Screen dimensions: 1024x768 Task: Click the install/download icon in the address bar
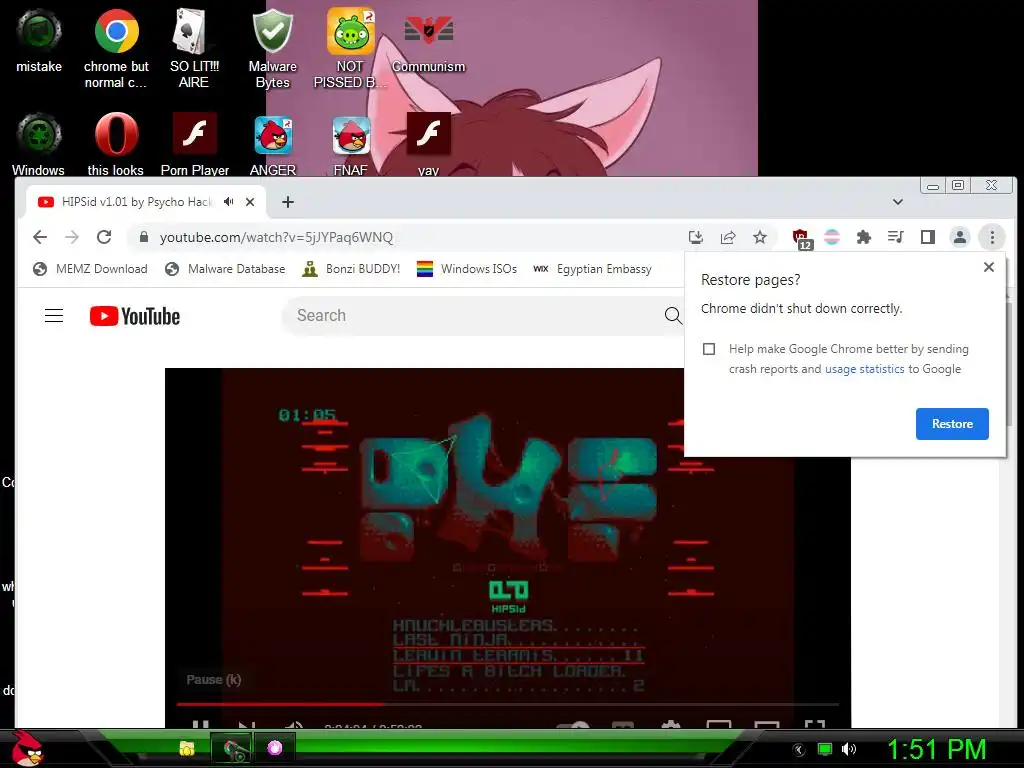[696, 237]
